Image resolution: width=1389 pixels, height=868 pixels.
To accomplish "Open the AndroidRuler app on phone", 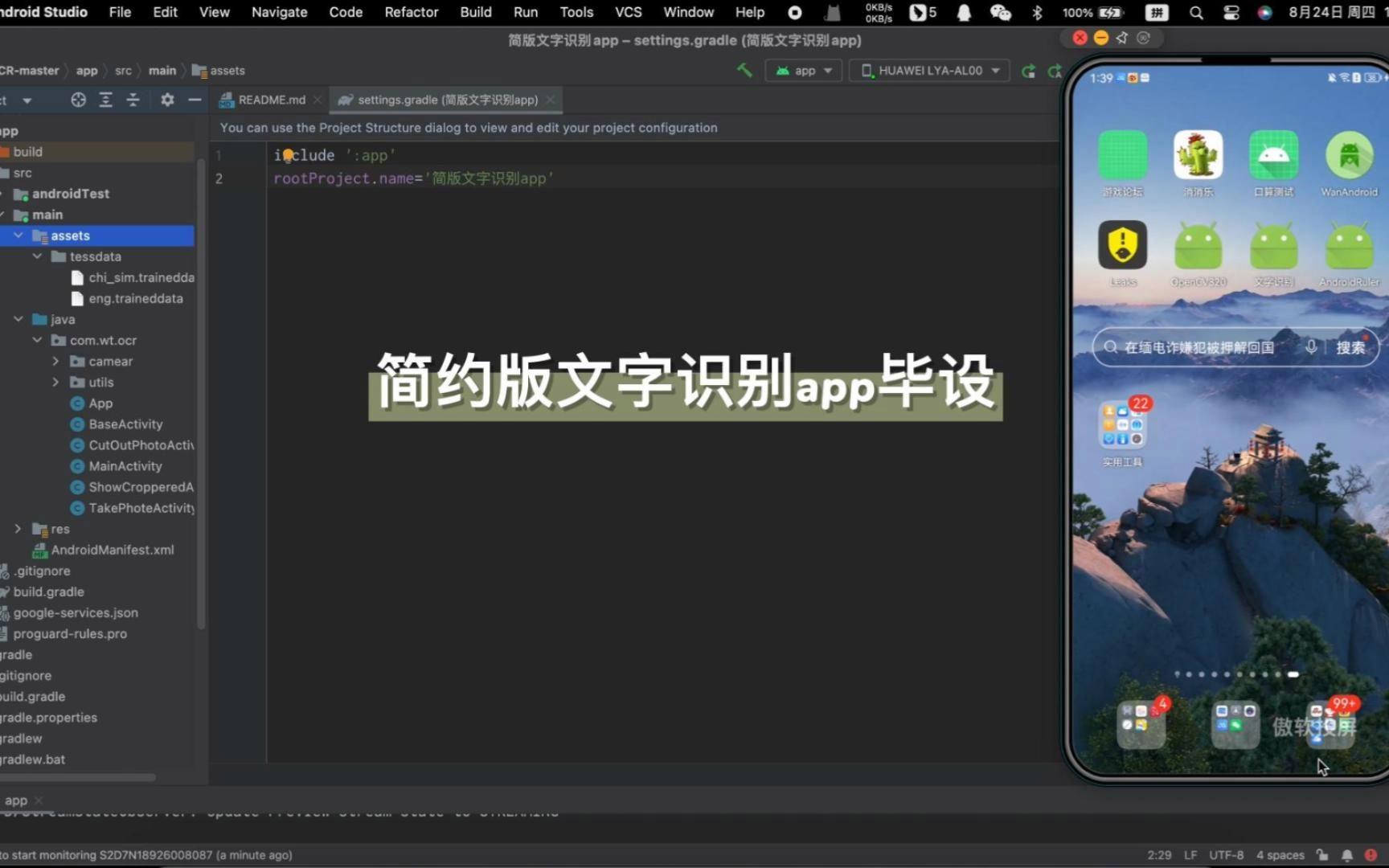I will coord(1349,244).
